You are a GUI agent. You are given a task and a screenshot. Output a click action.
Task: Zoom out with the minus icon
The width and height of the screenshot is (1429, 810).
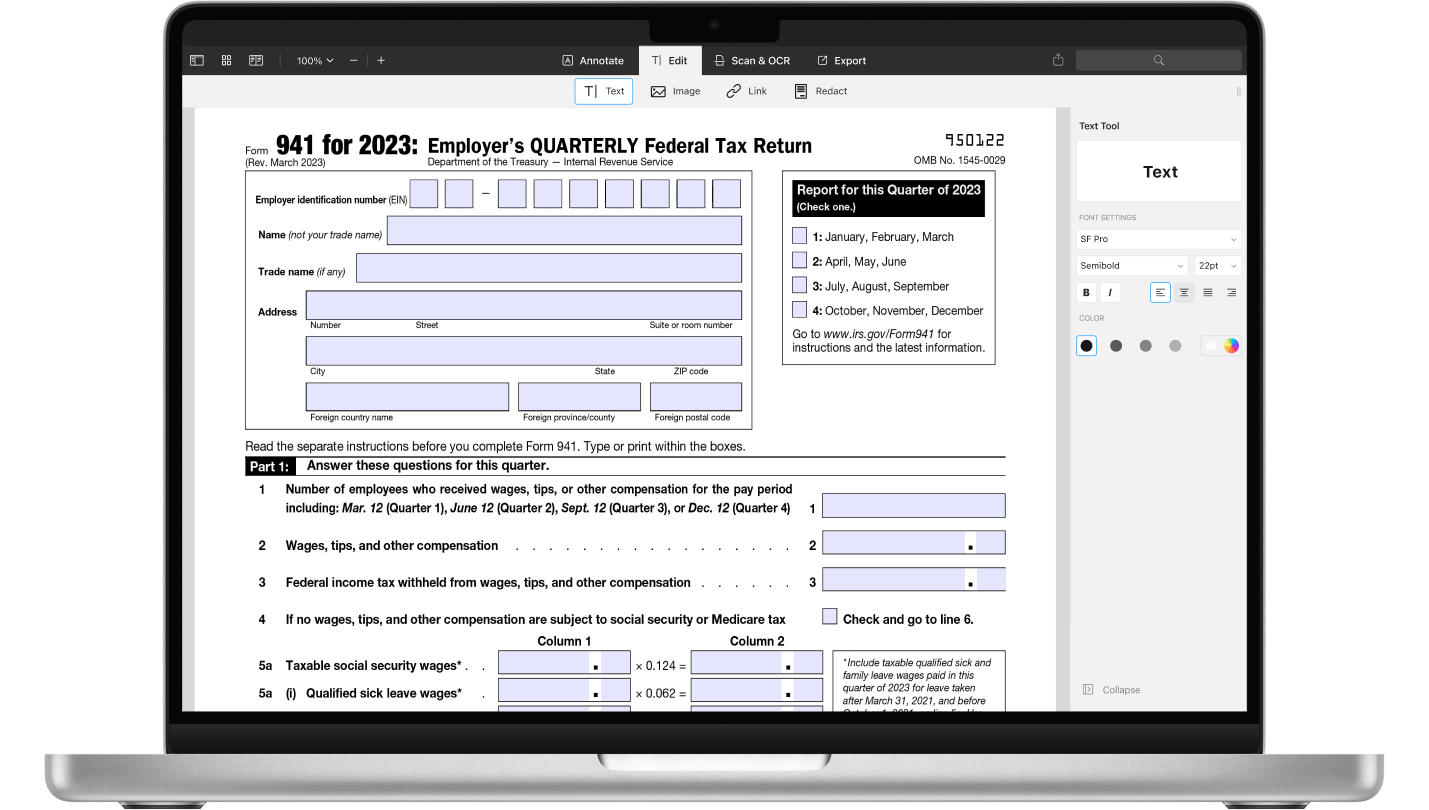point(353,61)
